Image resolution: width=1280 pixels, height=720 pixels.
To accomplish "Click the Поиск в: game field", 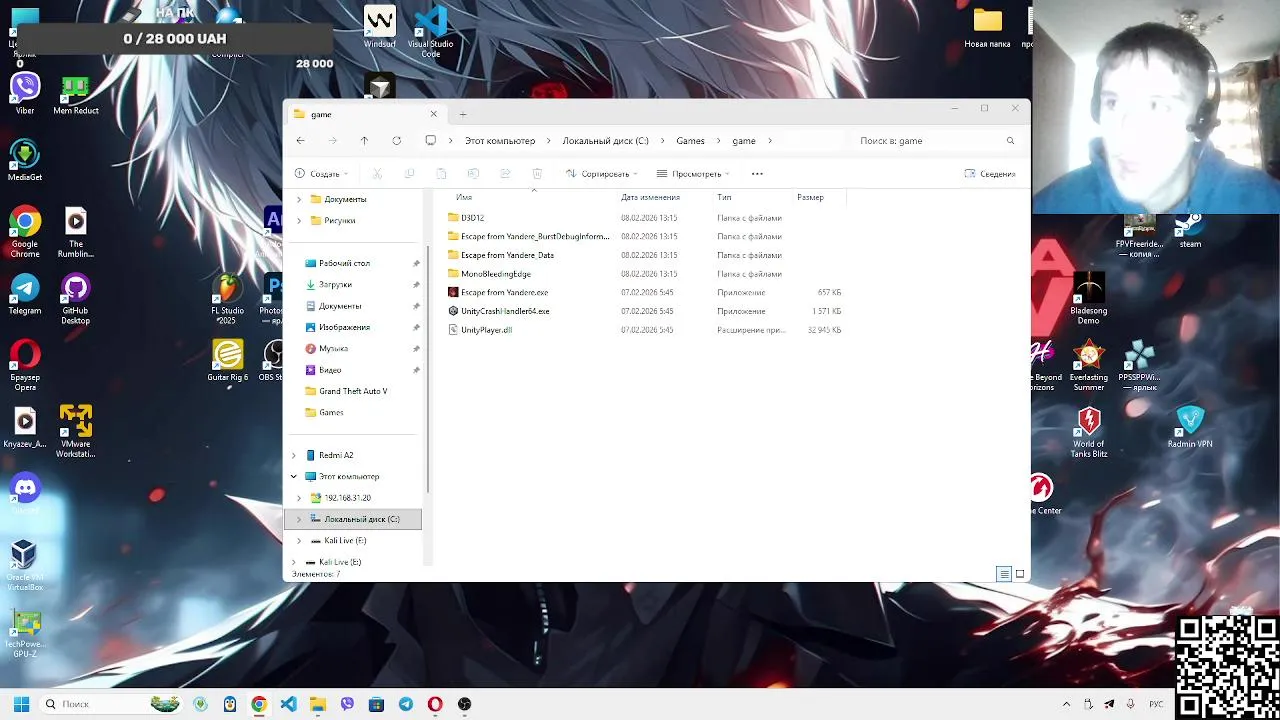I will [936, 141].
